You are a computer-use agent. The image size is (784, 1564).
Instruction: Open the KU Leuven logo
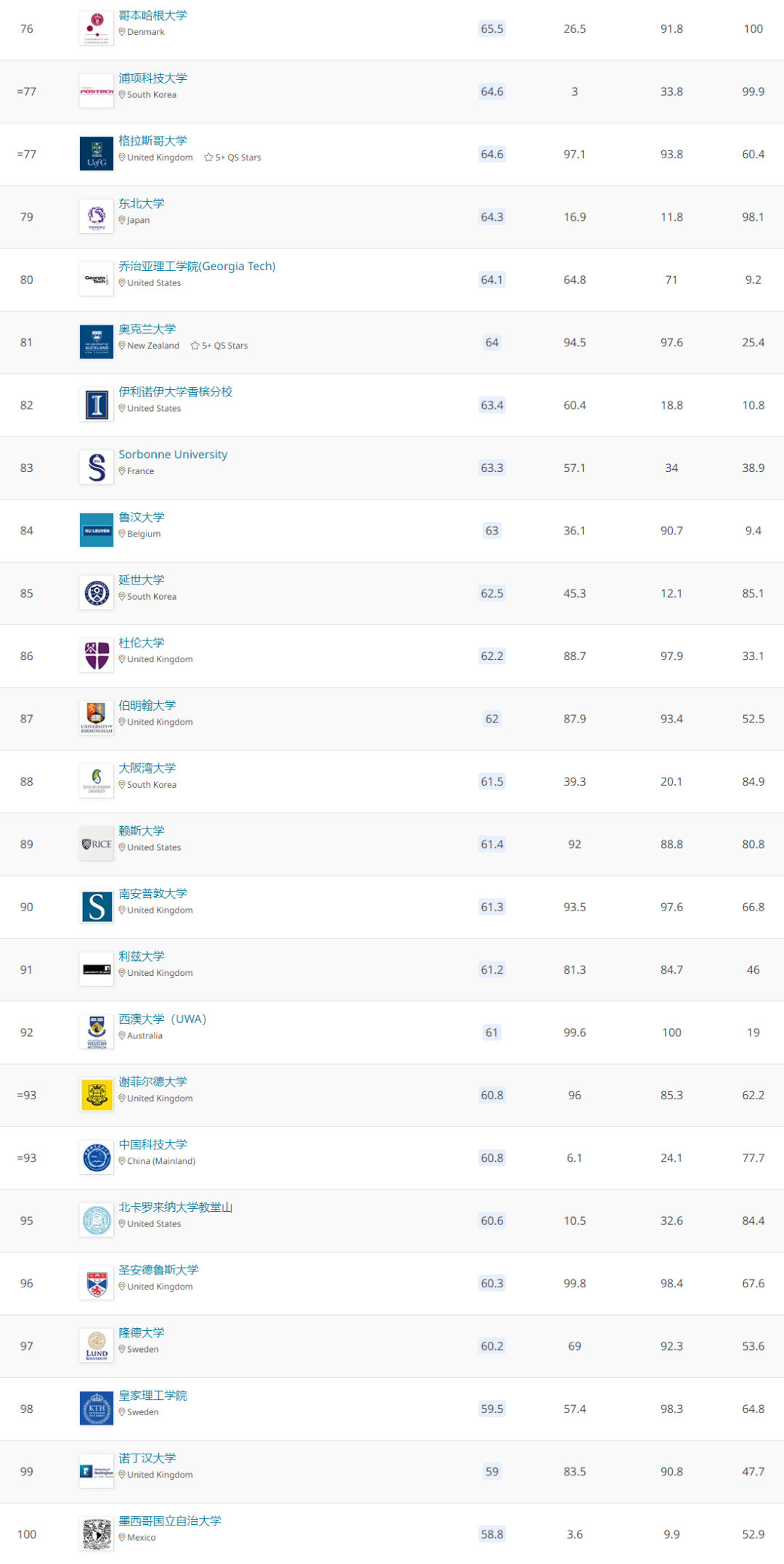coord(97,531)
